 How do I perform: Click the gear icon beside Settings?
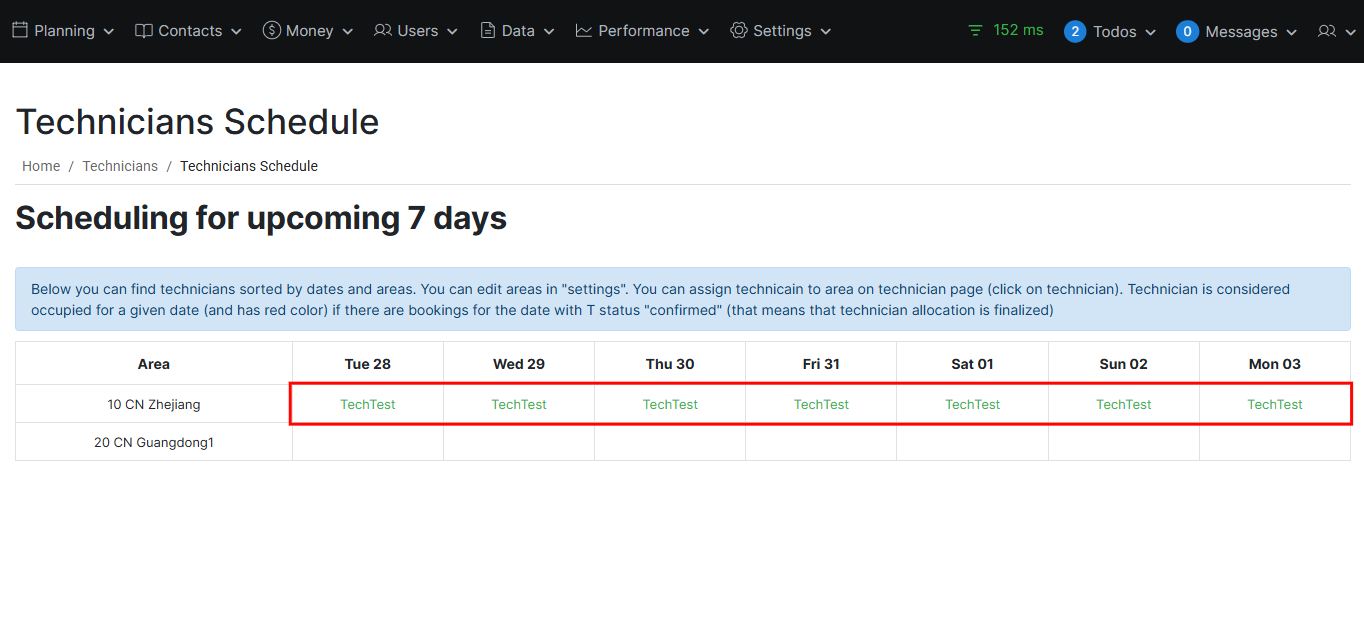tap(739, 31)
